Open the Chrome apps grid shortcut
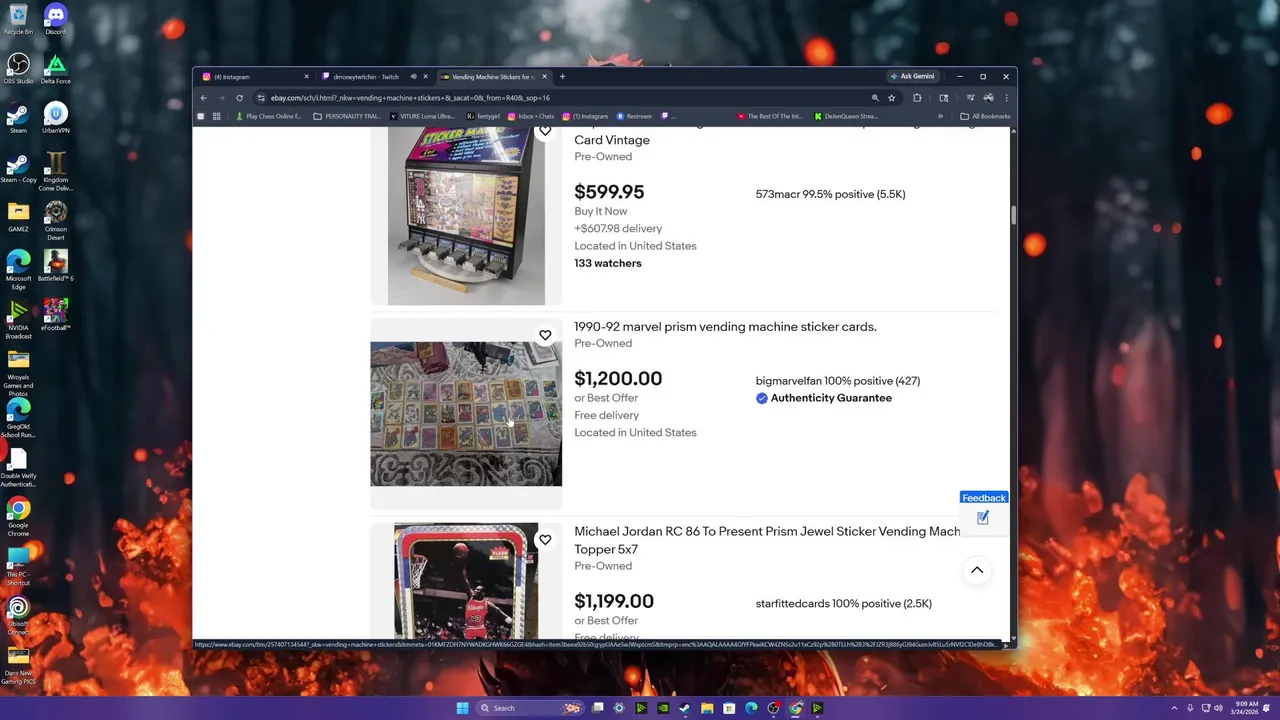The image size is (1280, 720). [216, 116]
